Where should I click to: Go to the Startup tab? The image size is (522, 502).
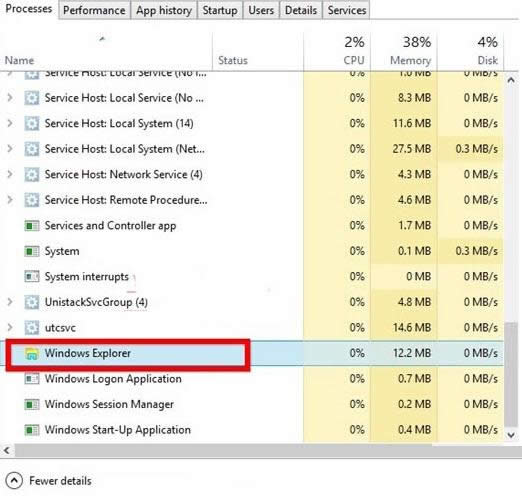tap(220, 10)
